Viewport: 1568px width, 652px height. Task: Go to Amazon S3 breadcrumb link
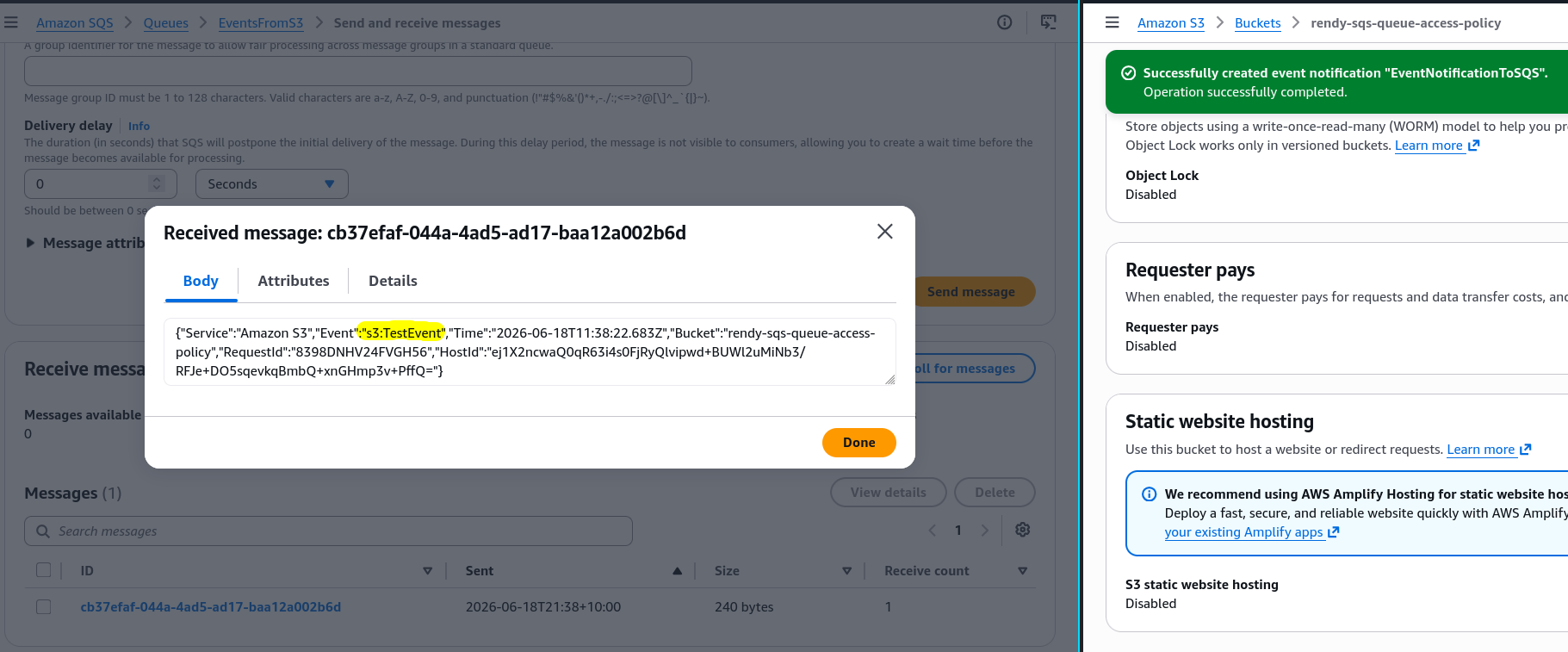[1171, 23]
